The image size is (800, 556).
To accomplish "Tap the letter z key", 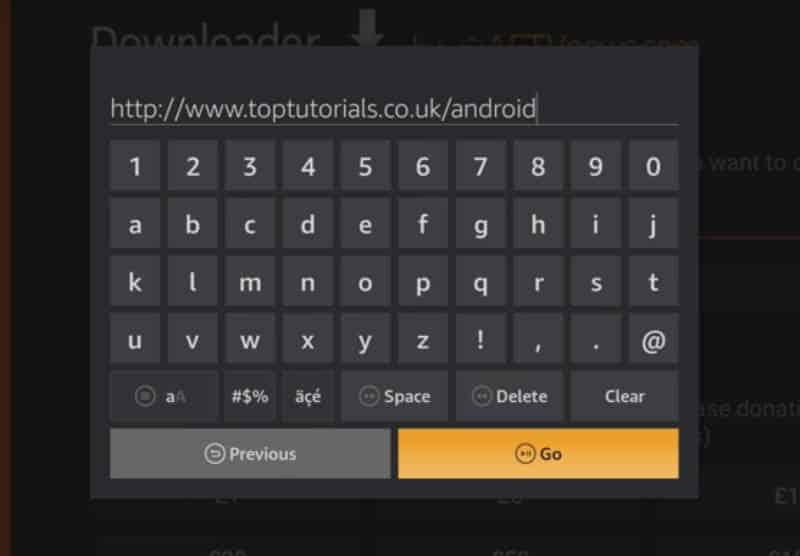I will click(423, 340).
